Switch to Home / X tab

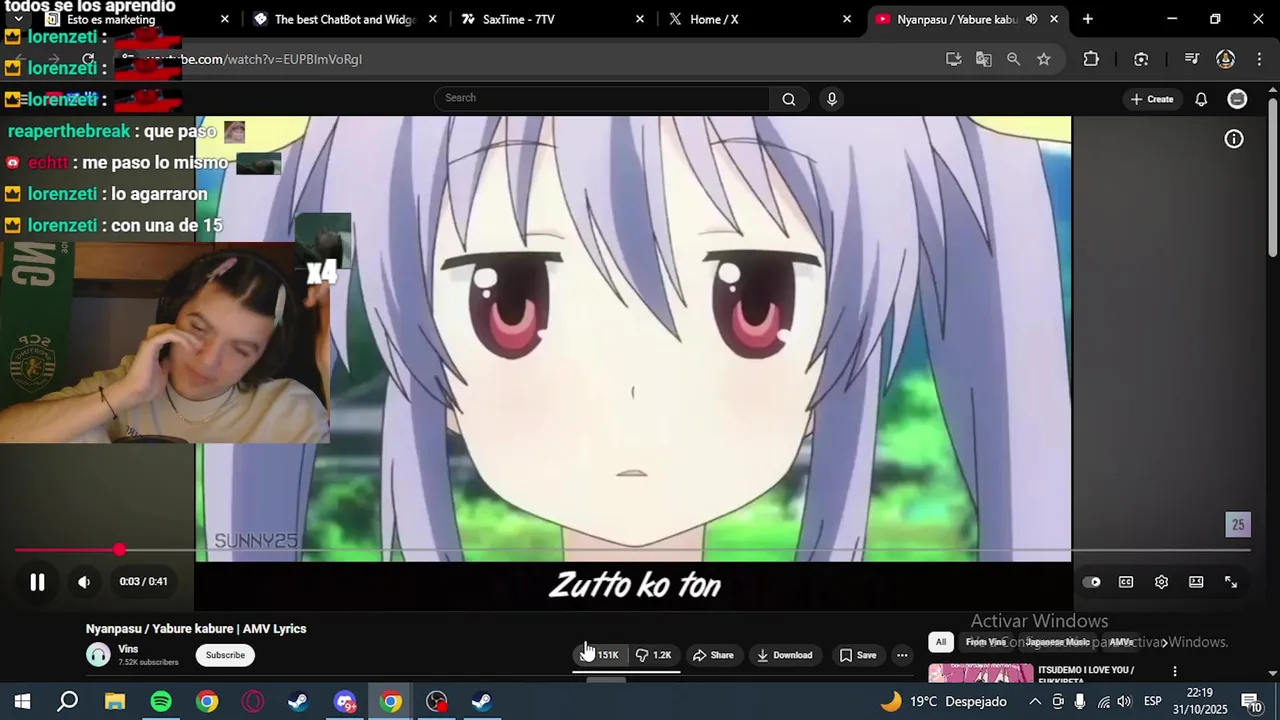[x=758, y=19]
